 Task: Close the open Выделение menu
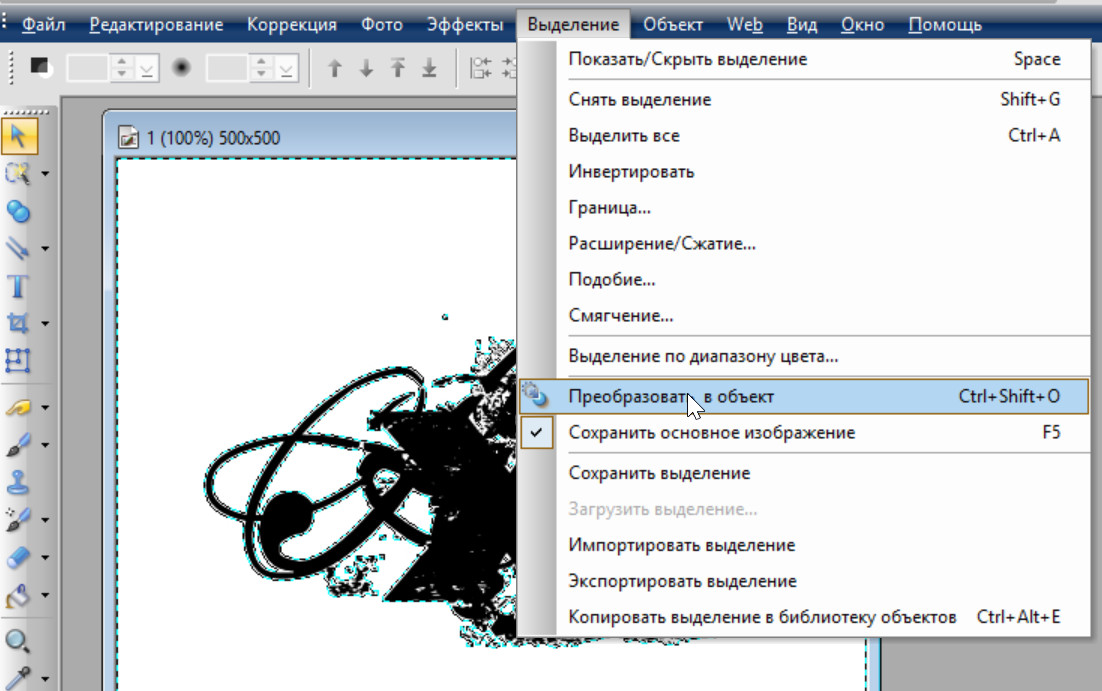coord(573,25)
